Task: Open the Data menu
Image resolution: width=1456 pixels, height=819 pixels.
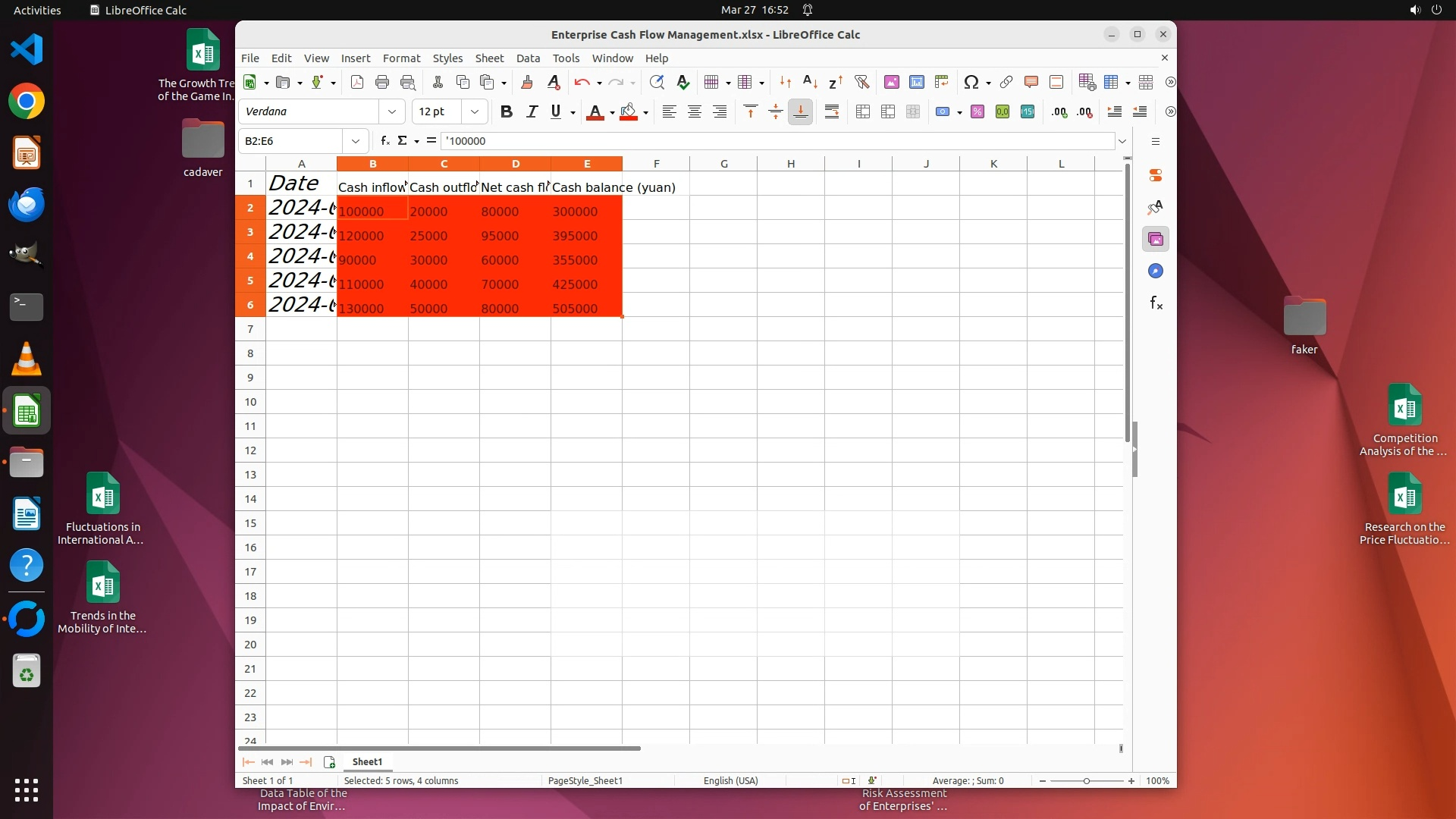Action: [x=528, y=58]
